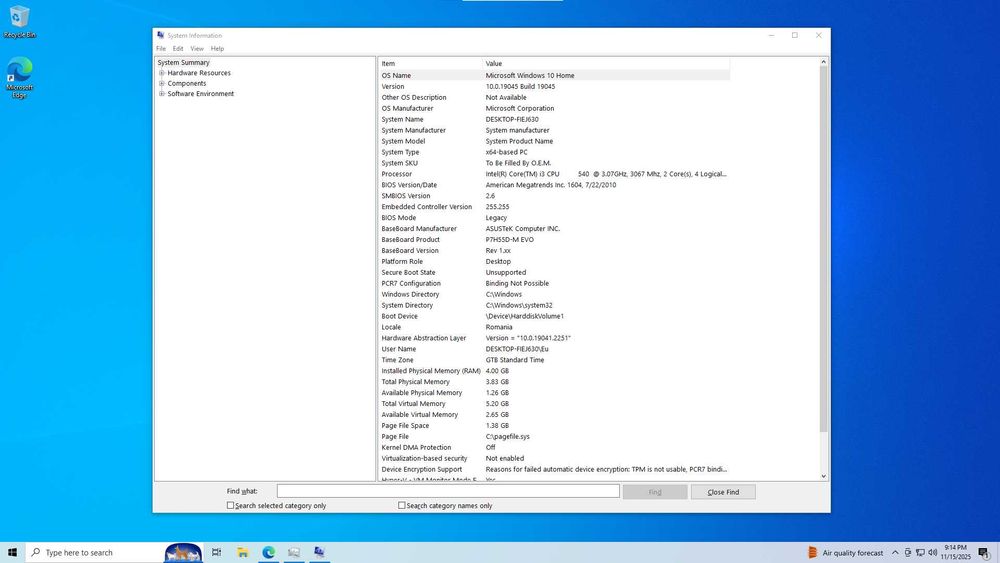1000x563 pixels.
Task: Select the Version row
Action: pyautogui.click(x=554, y=86)
